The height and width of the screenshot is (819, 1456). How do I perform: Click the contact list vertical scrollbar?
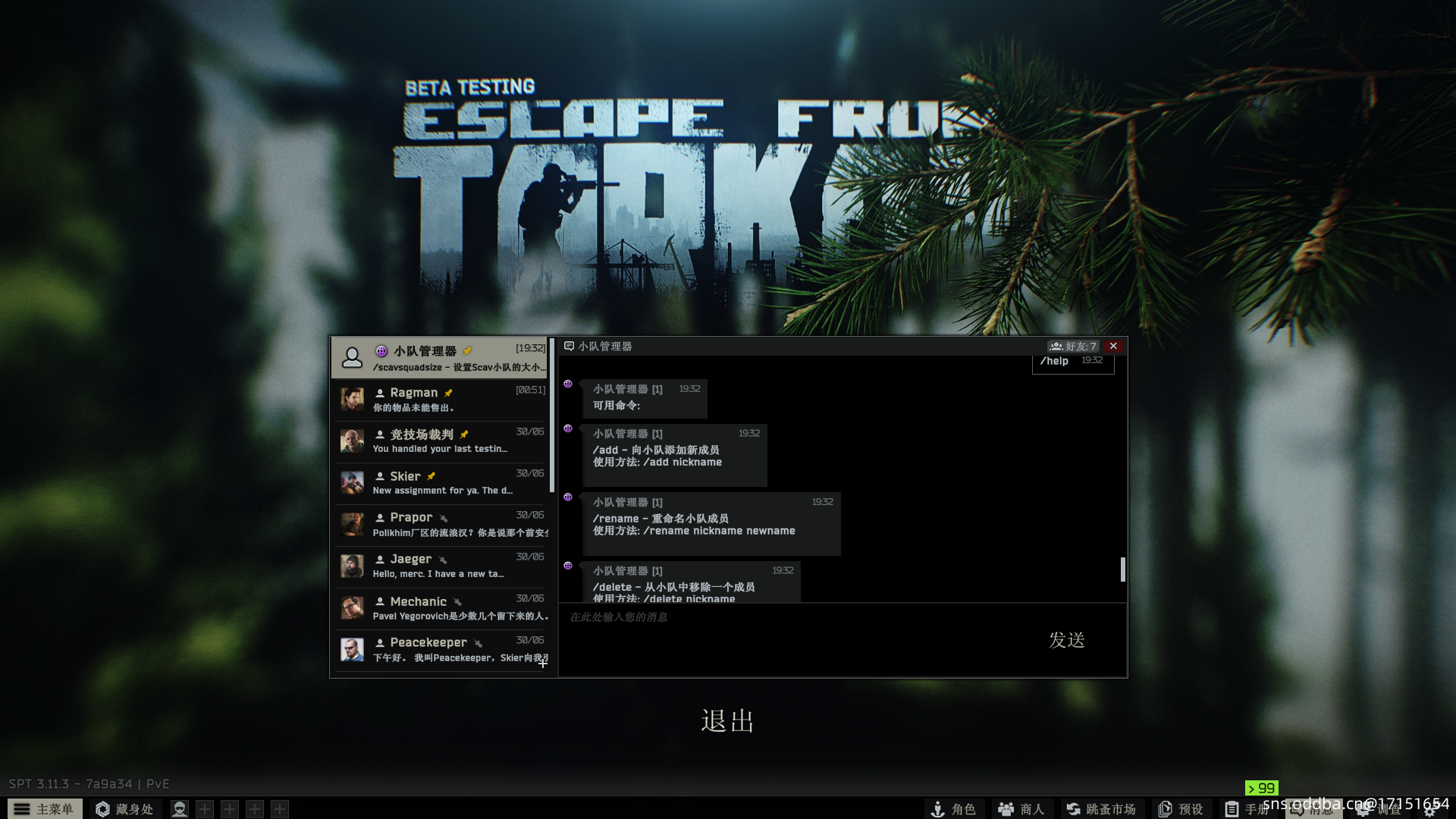point(552,416)
